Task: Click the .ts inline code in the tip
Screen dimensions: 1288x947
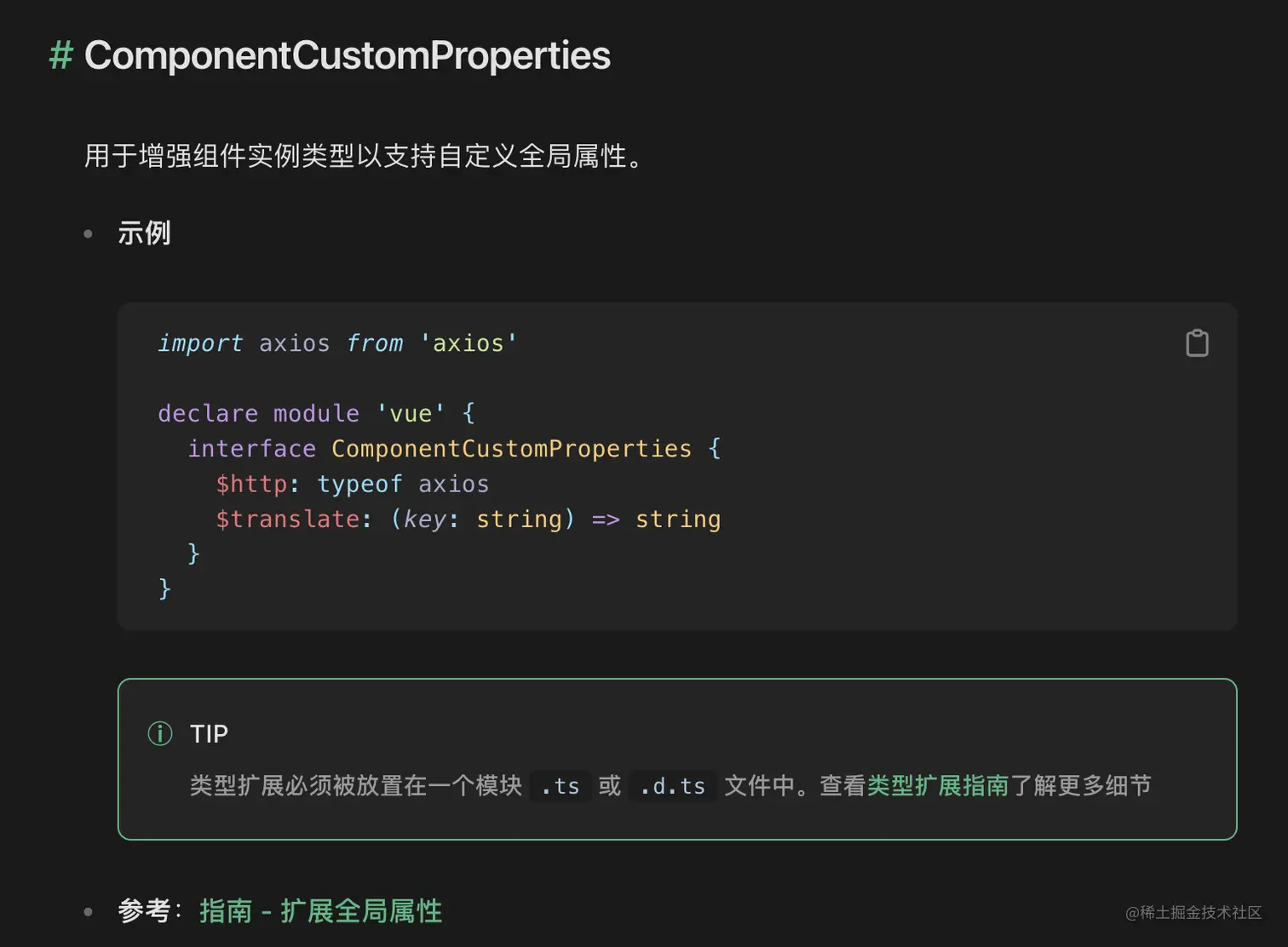Action: (560, 785)
